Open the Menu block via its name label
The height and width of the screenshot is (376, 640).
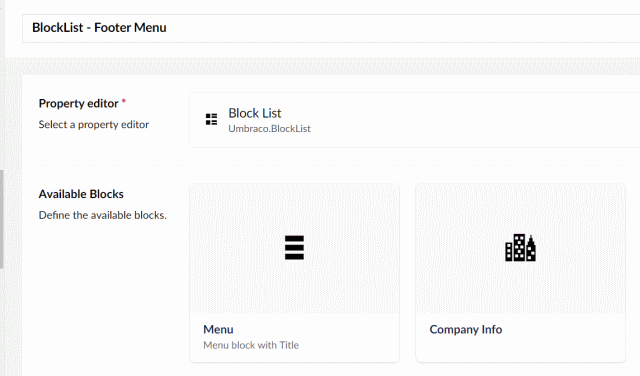(x=218, y=329)
